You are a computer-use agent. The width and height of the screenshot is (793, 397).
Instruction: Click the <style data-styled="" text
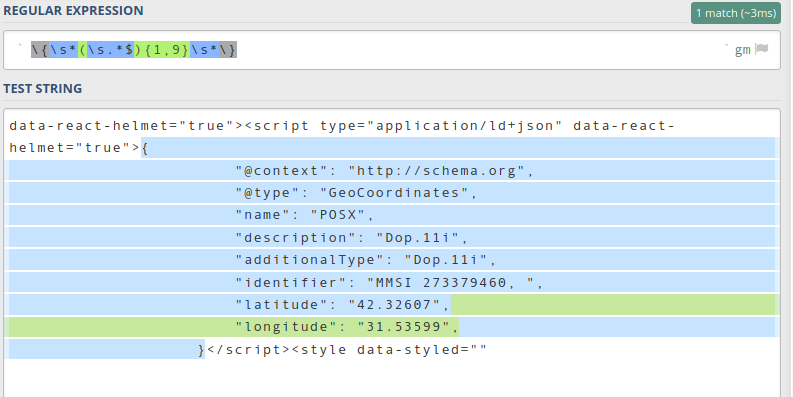(x=389, y=349)
